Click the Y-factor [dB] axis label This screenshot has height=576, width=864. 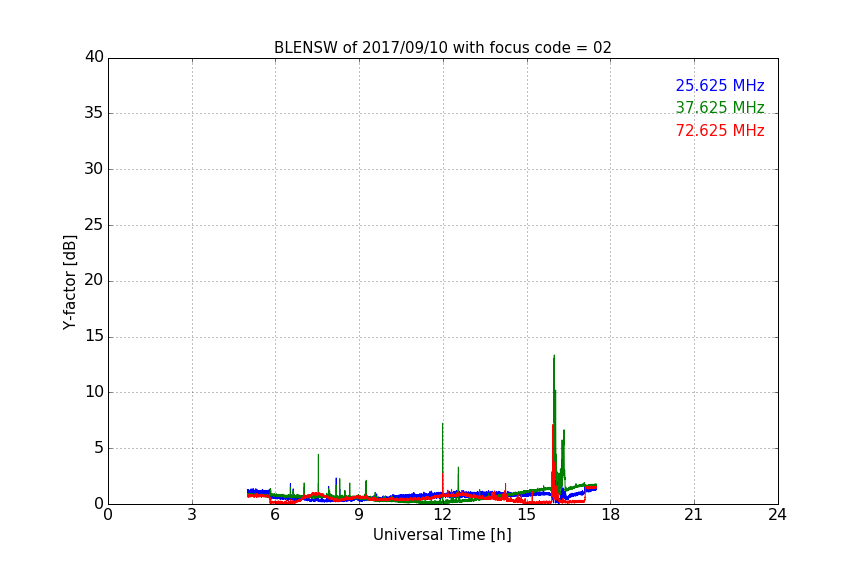point(69,282)
